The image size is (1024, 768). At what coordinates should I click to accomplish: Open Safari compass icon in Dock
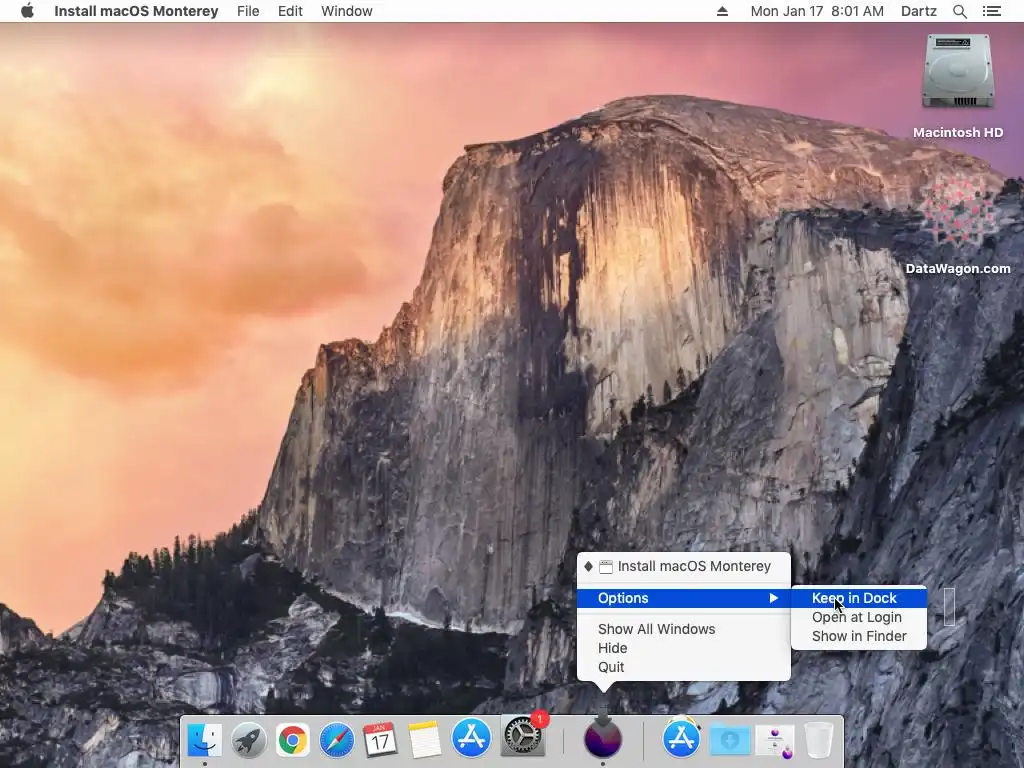(x=337, y=740)
